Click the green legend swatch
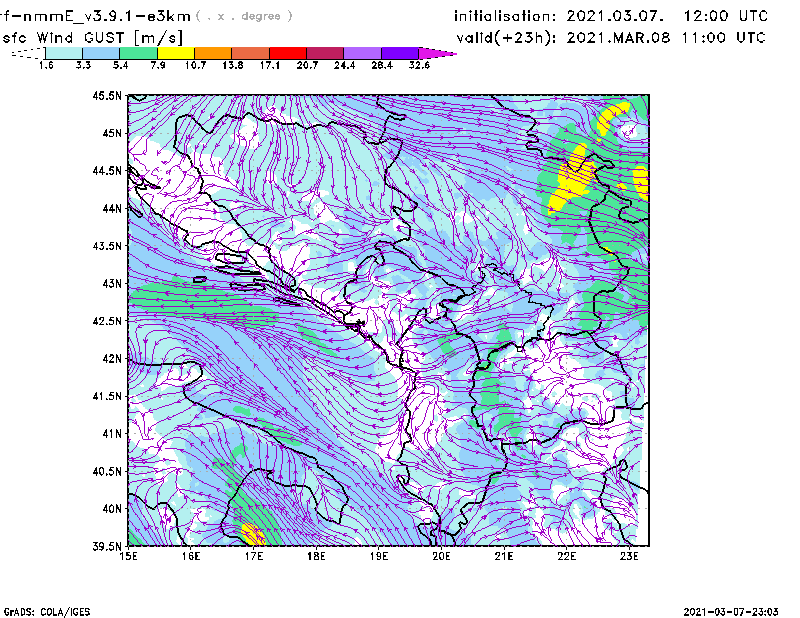Screen dimensions: 800x618 click(x=138, y=53)
